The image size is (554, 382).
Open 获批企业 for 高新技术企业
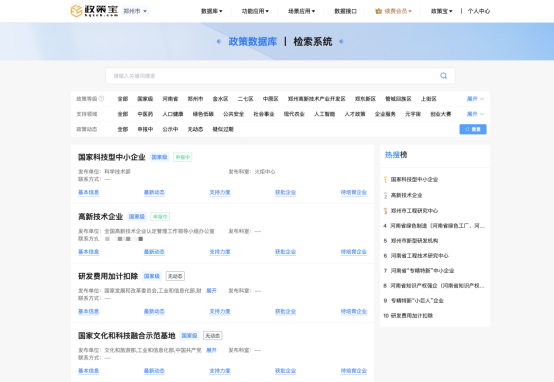[285, 252]
